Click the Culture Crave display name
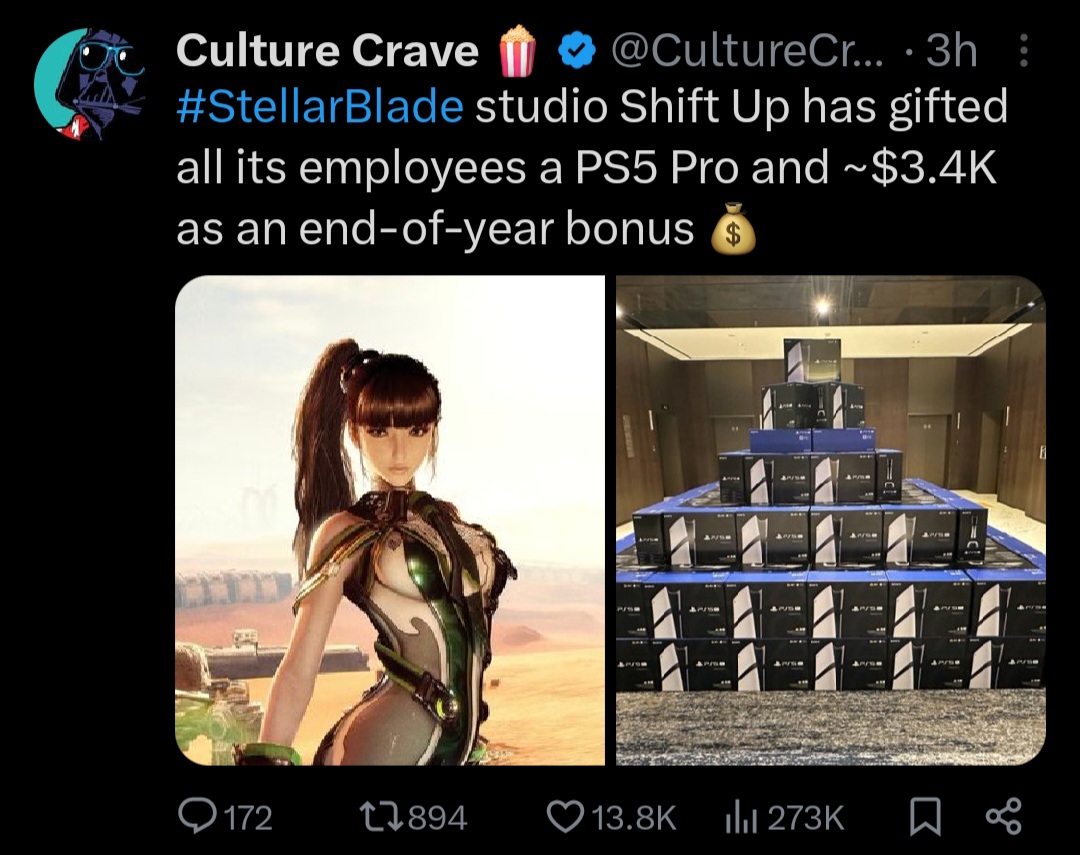The height and width of the screenshot is (855, 1080). [x=327, y=50]
